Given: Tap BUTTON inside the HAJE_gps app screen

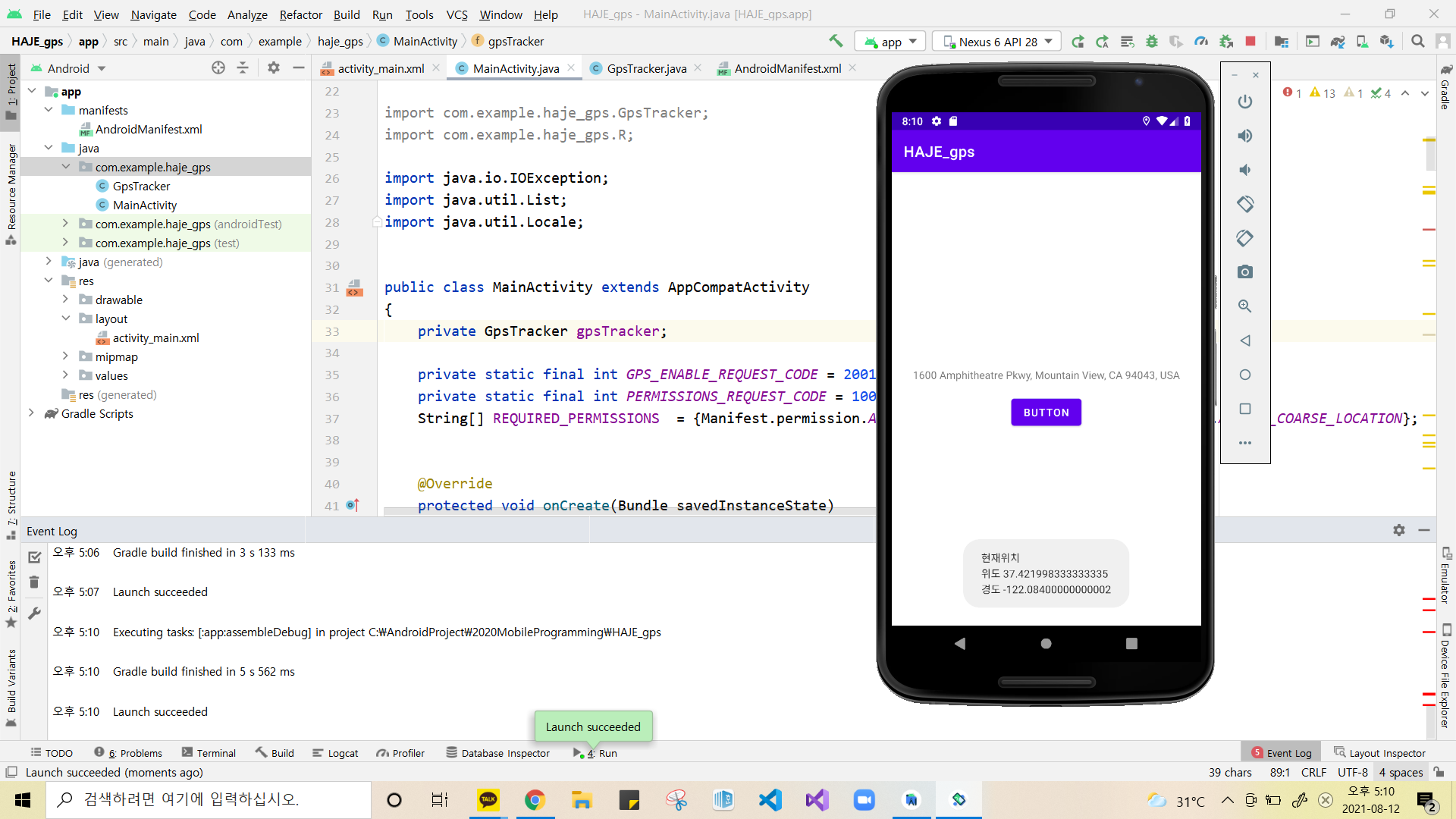Looking at the screenshot, I should (1046, 412).
